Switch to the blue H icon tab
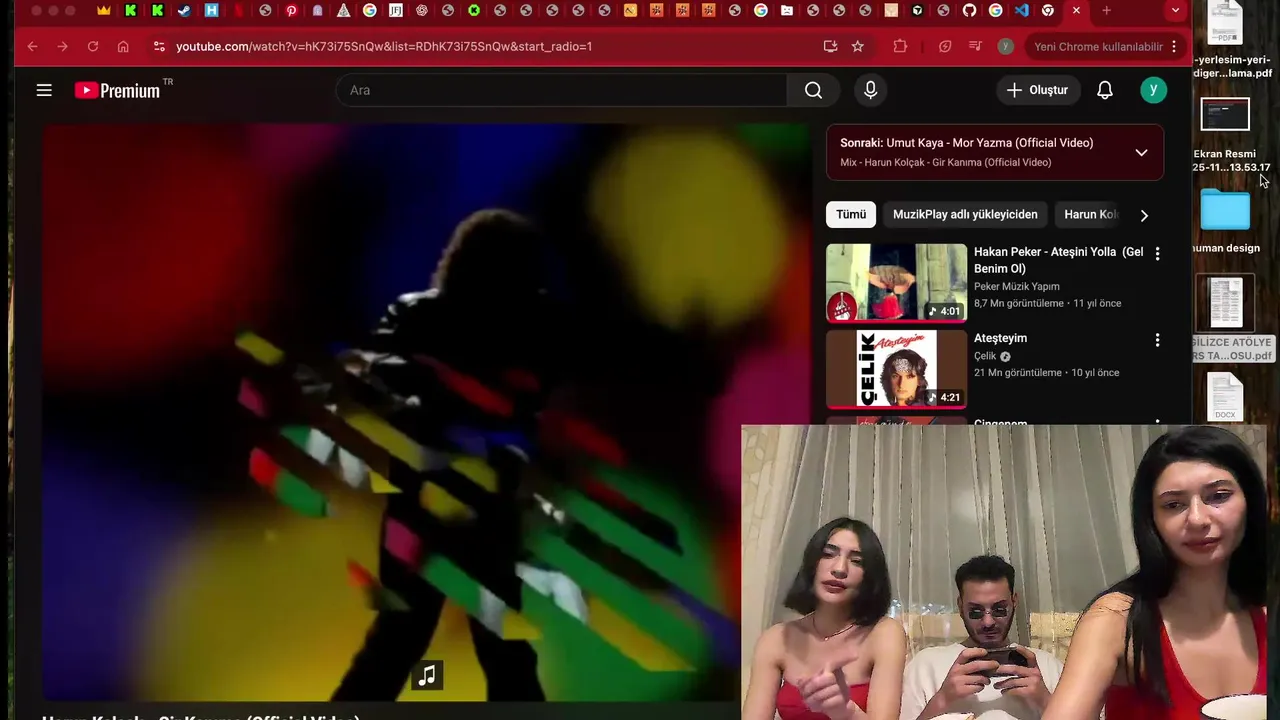Viewport: 1280px width, 720px height. pos(211,11)
